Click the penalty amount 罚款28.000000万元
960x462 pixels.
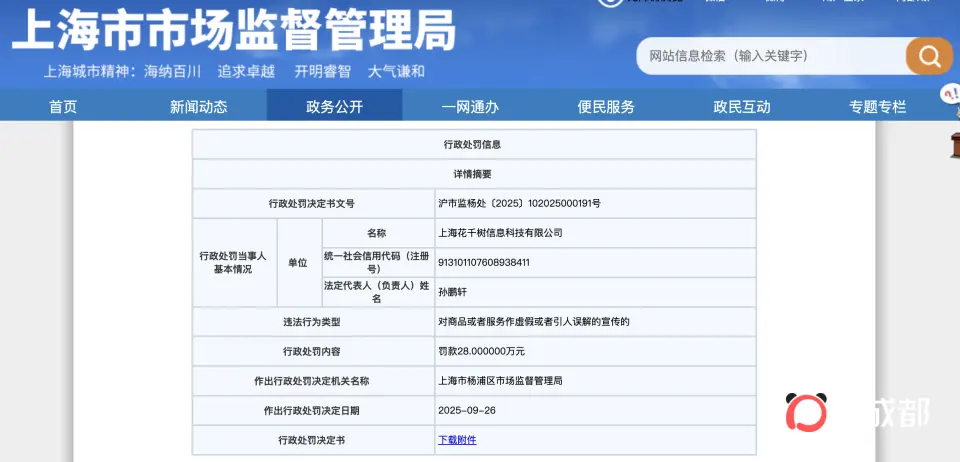(481, 352)
